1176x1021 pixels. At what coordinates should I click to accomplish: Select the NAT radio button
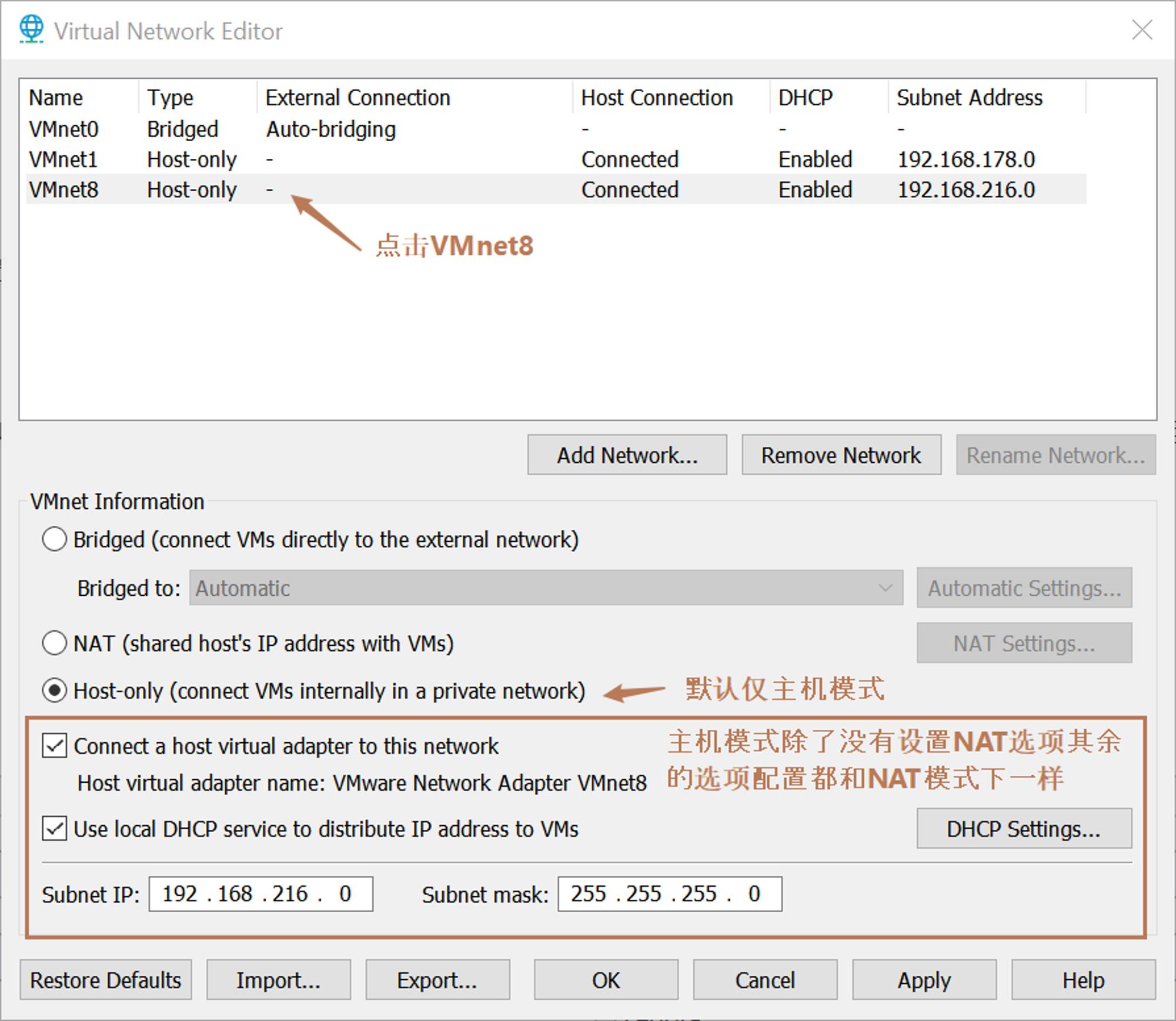coord(54,643)
